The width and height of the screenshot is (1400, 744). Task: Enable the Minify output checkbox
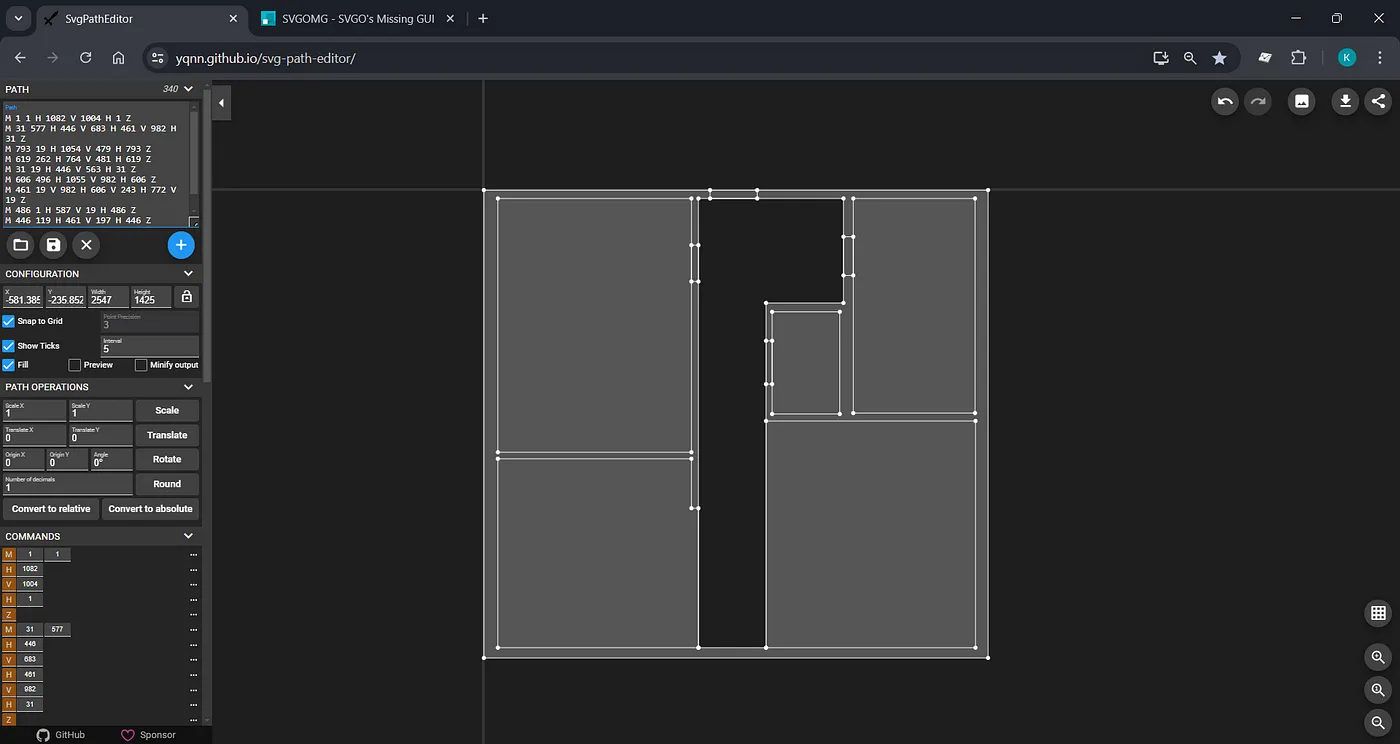click(x=141, y=365)
